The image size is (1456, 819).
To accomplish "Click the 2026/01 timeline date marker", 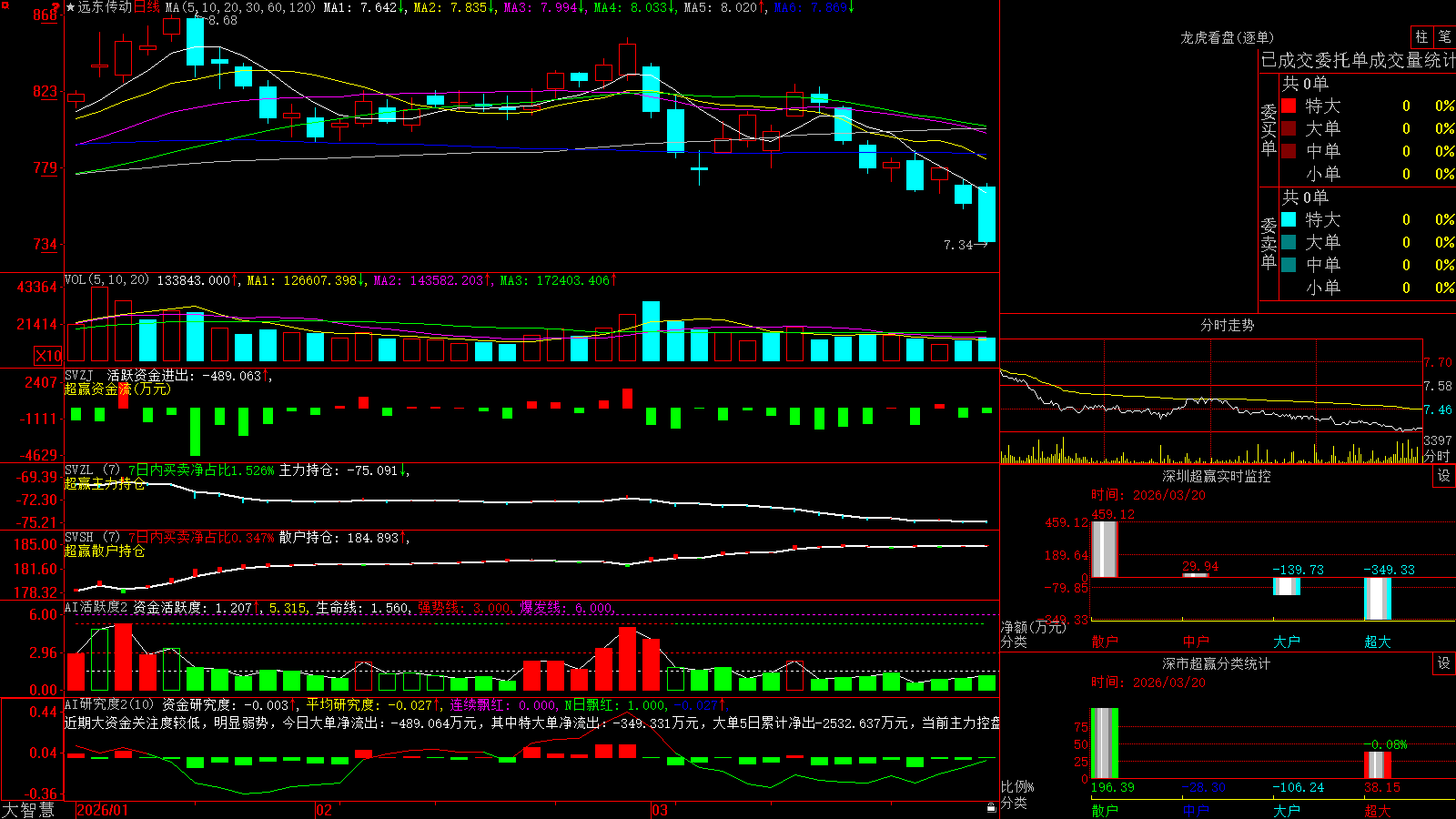I will (x=103, y=810).
